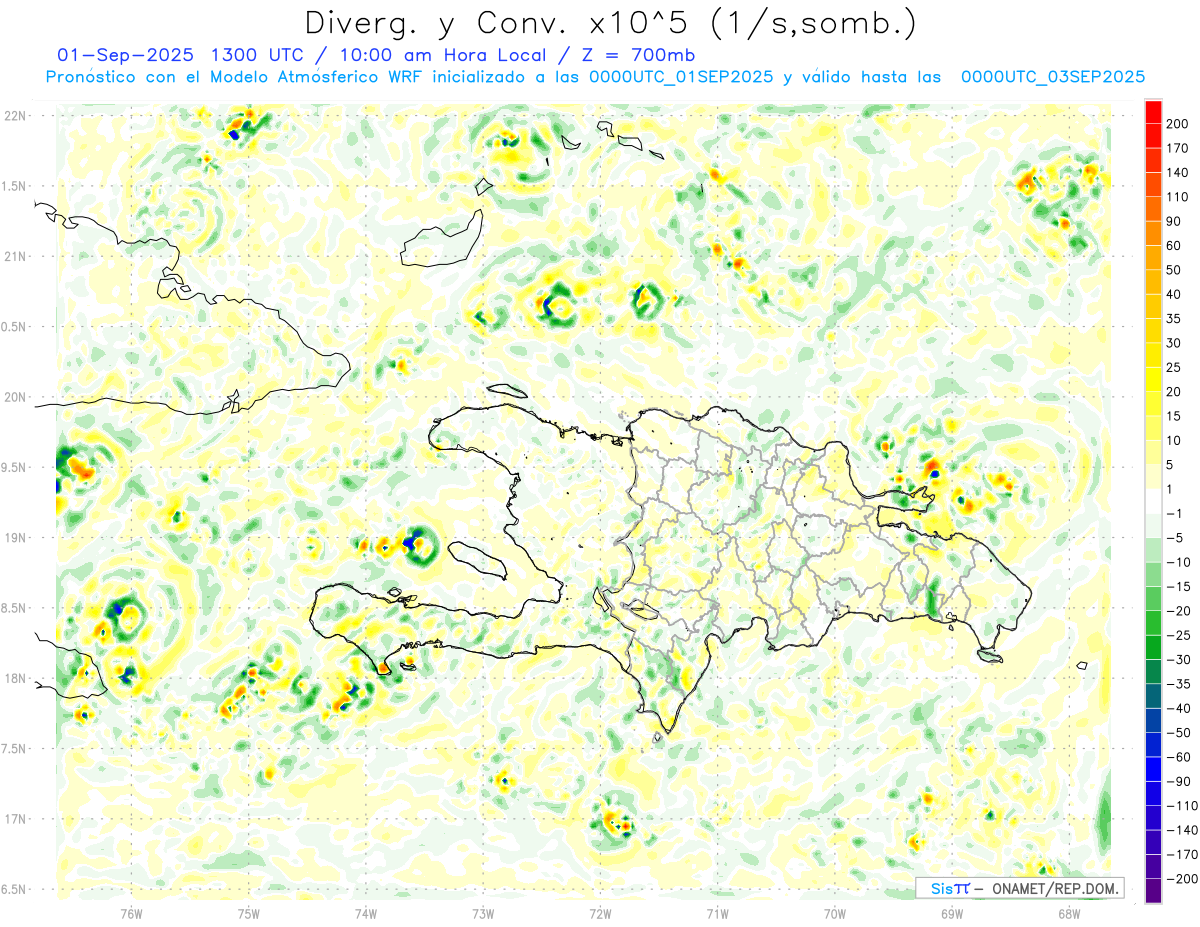The height and width of the screenshot is (927, 1200).
Task: Click the "68W" longitude label
Action: (1069, 914)
